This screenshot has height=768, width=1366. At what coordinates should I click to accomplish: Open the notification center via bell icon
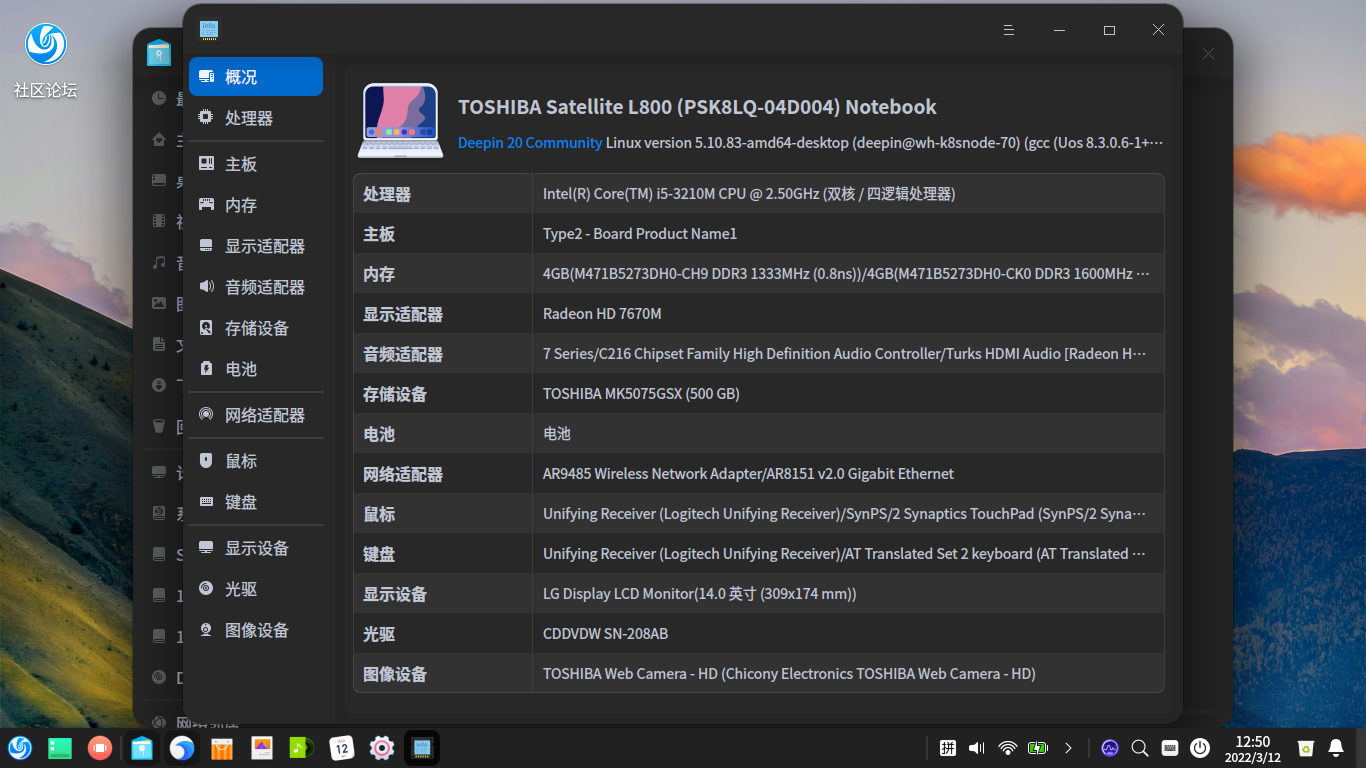[x=1337, y=747]
